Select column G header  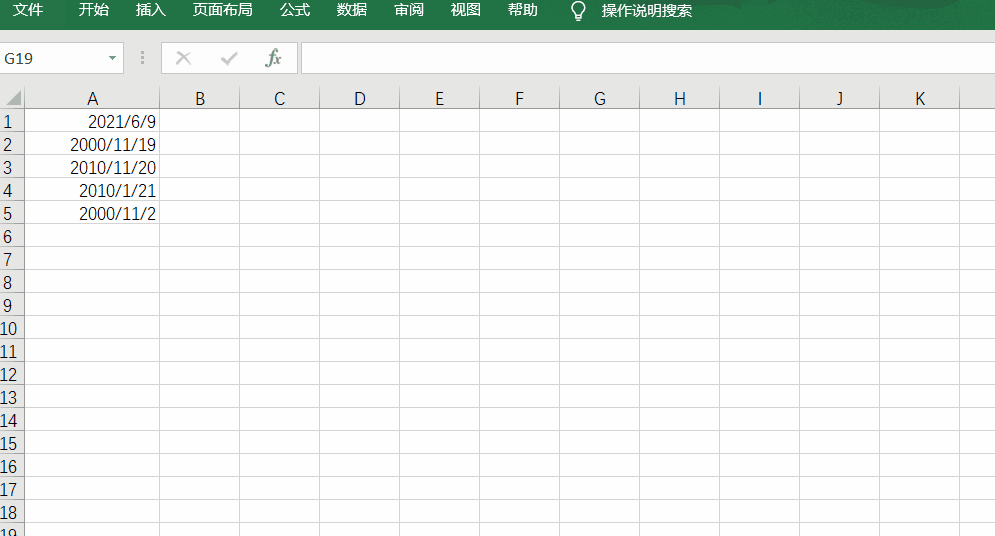(x=600, y=98)
